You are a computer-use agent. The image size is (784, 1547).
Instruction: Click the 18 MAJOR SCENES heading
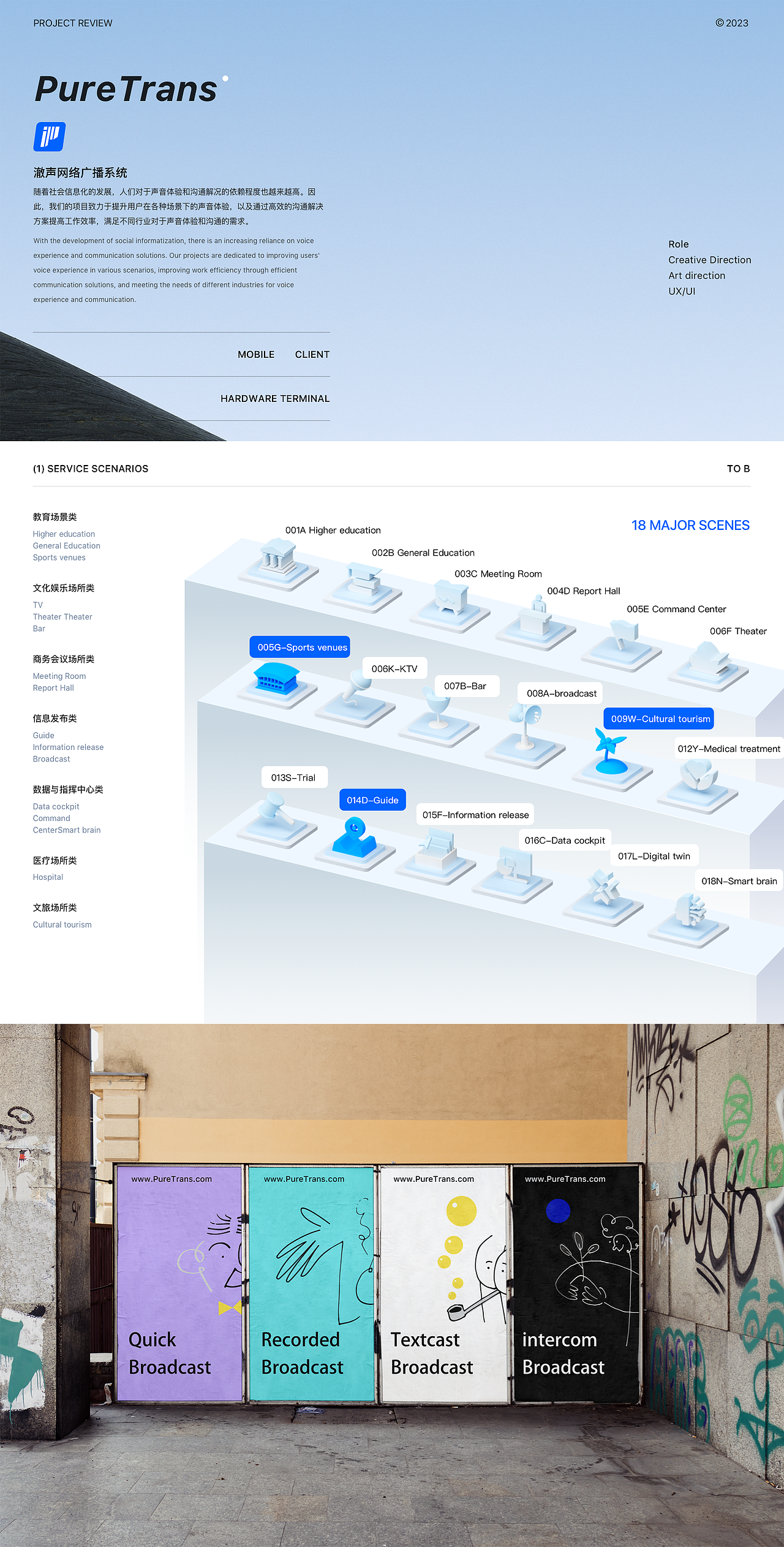coord(690,526)
